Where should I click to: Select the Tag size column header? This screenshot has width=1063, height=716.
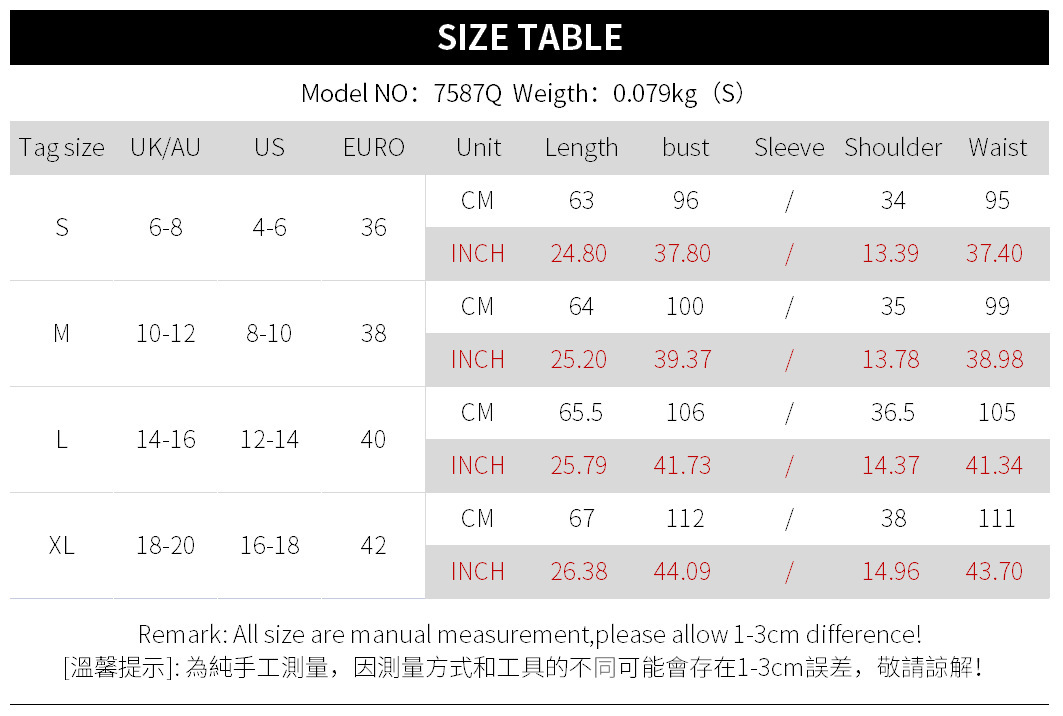[x=62, y=148]
